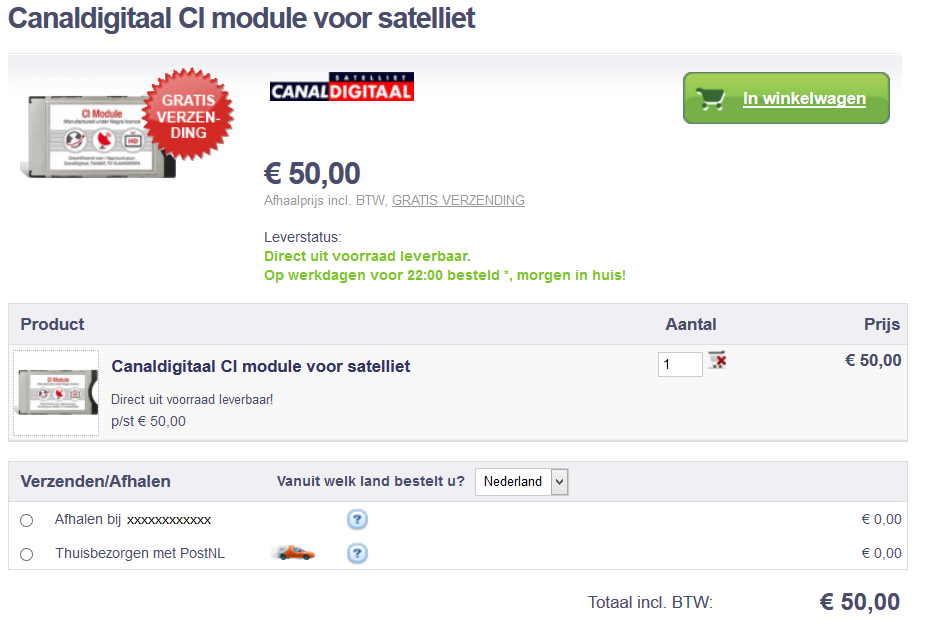Screen dimensions: 935x636
Task: Click the Canal Digitaal Satelliet logo
Action: coord(341,86)
